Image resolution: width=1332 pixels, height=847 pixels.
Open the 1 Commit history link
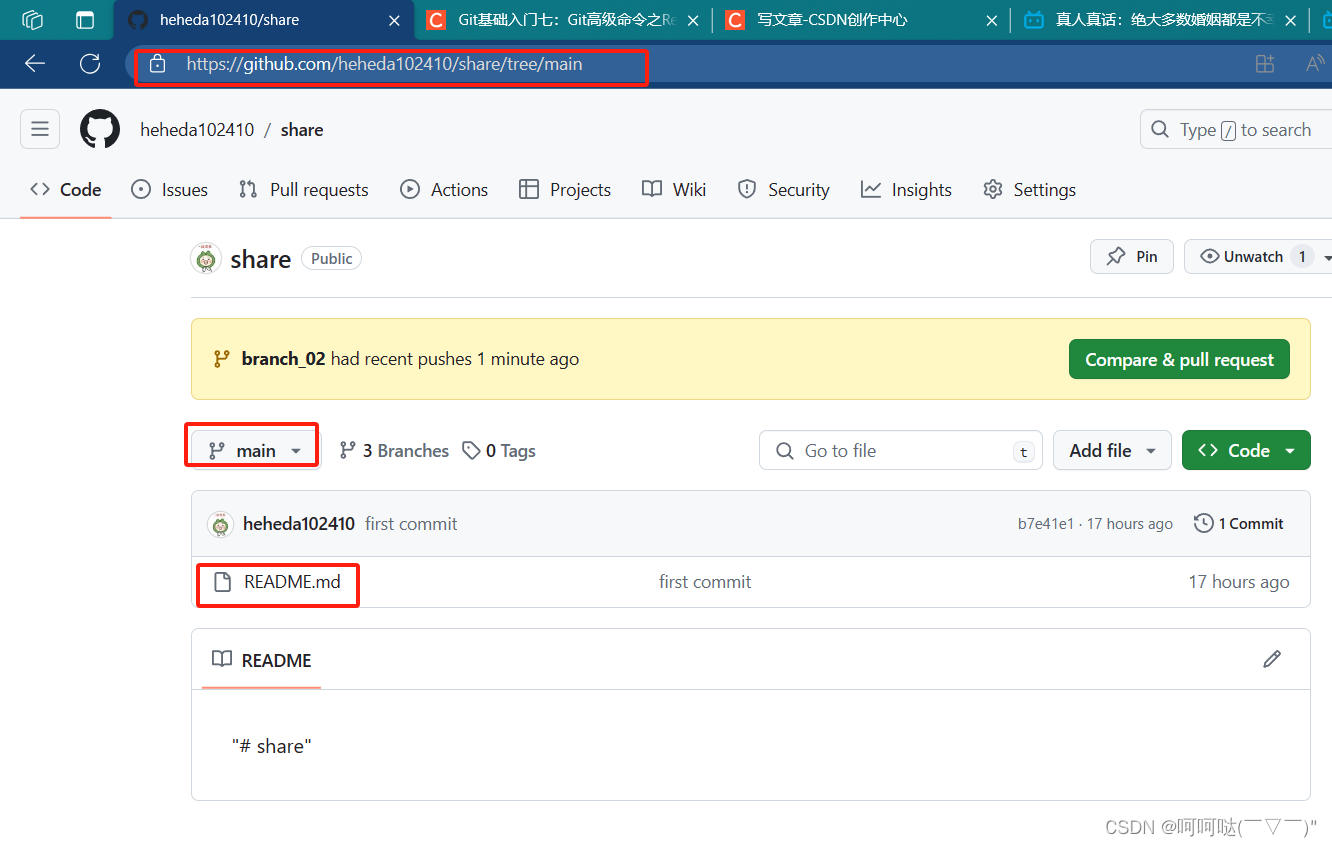coord(1239,523)
